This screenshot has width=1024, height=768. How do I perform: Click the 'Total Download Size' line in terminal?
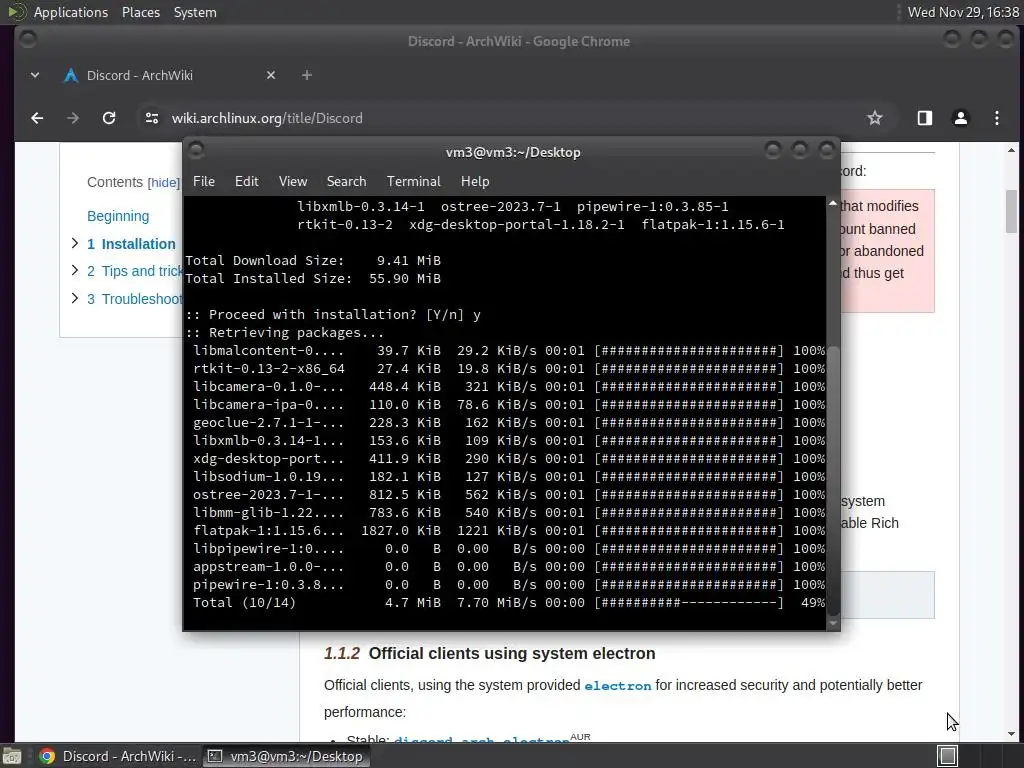click(313, 261)
